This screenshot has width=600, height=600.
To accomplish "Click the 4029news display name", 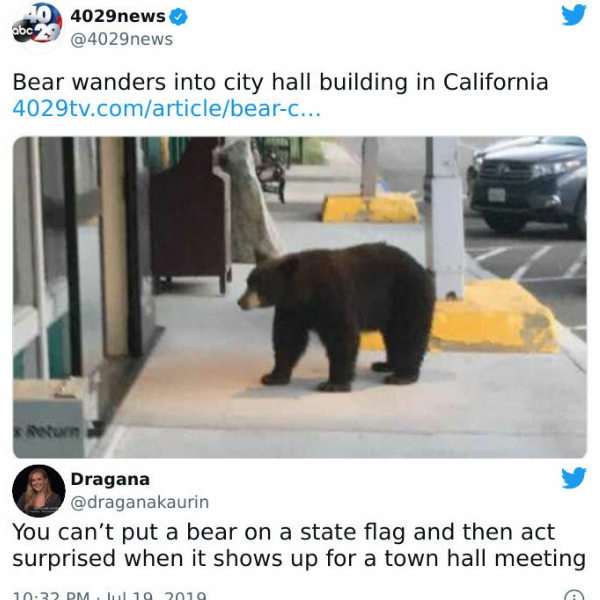I will pos(118,16).
